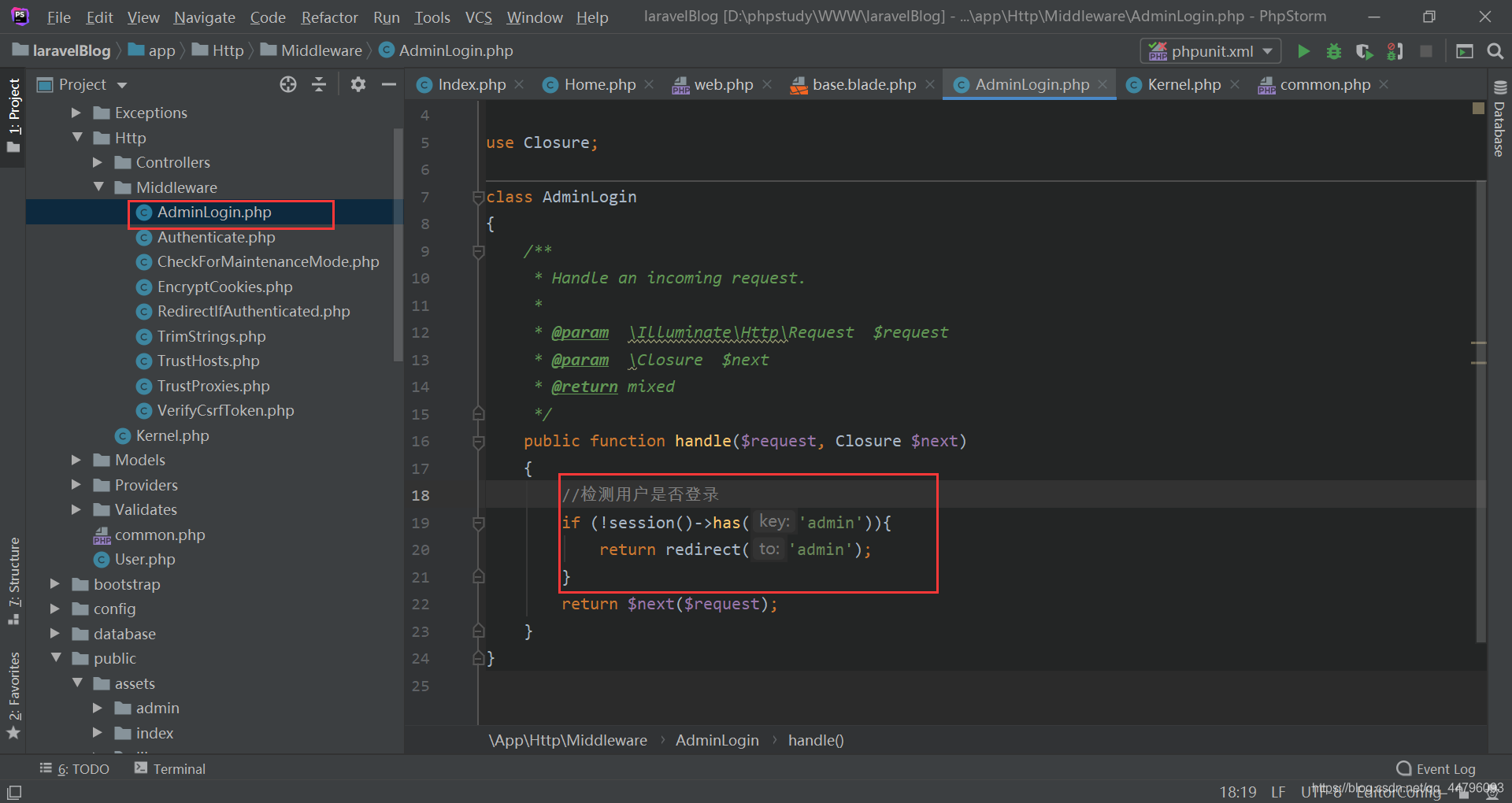Click the stop process square icon
Image resolution: width=1512 pixels, height=803 pixels.
(x=1425, y=51)
